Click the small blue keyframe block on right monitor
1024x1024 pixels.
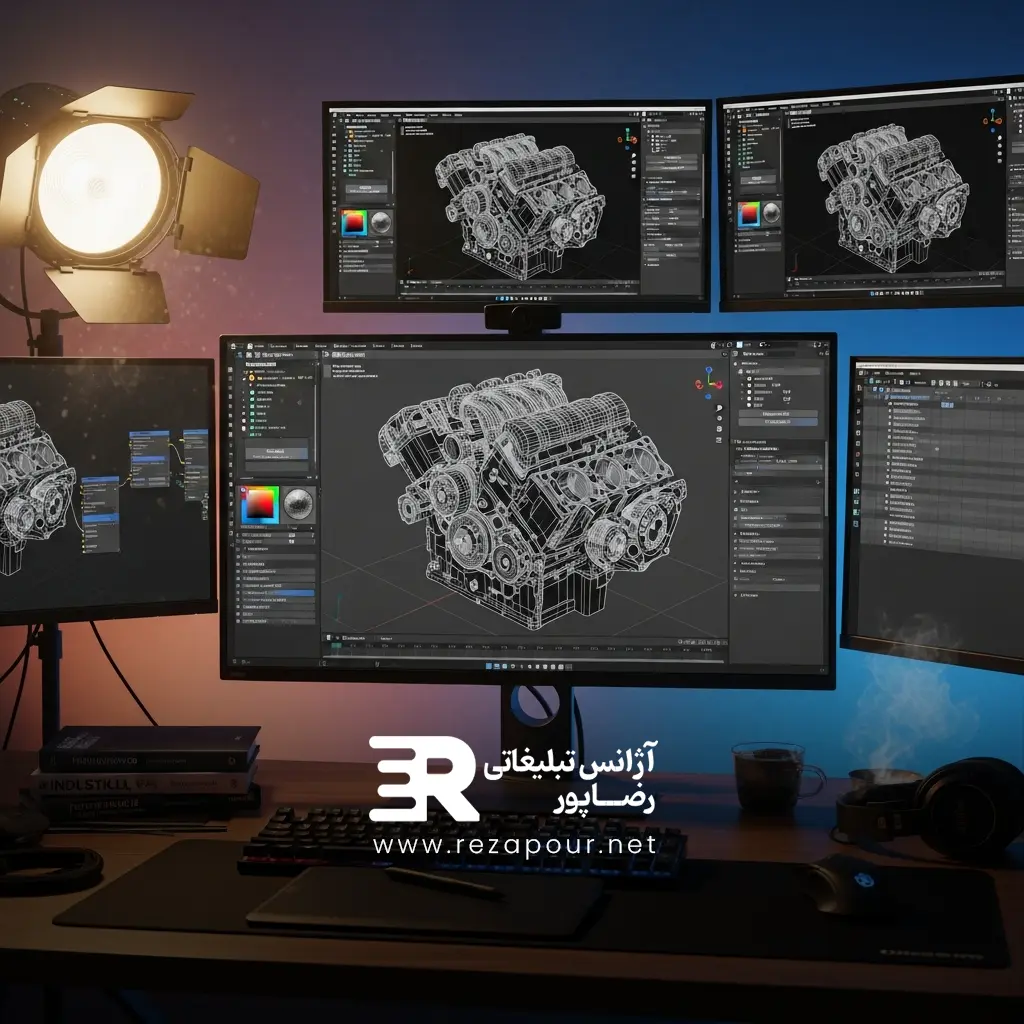point(946,405)
